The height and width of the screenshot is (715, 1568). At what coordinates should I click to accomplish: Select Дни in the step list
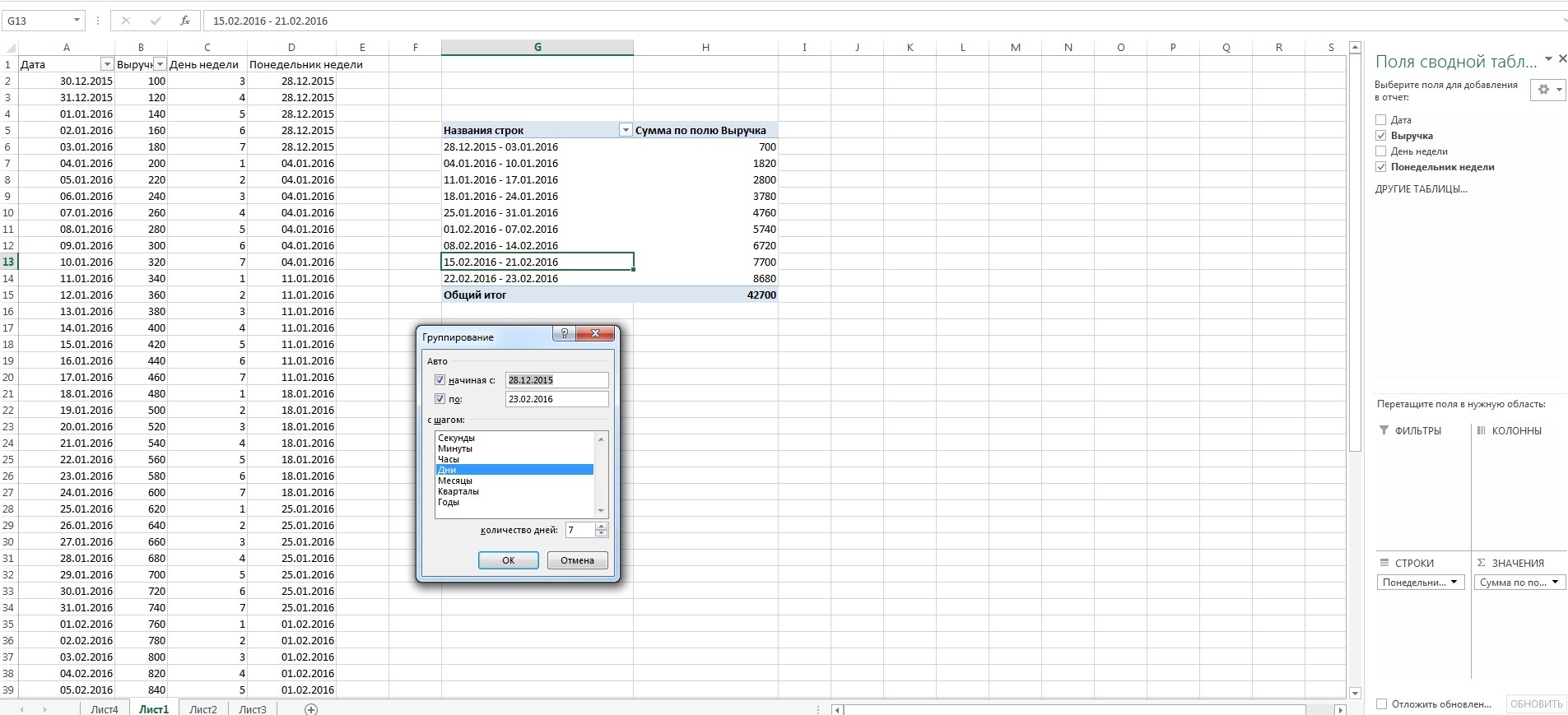point(514,470)
